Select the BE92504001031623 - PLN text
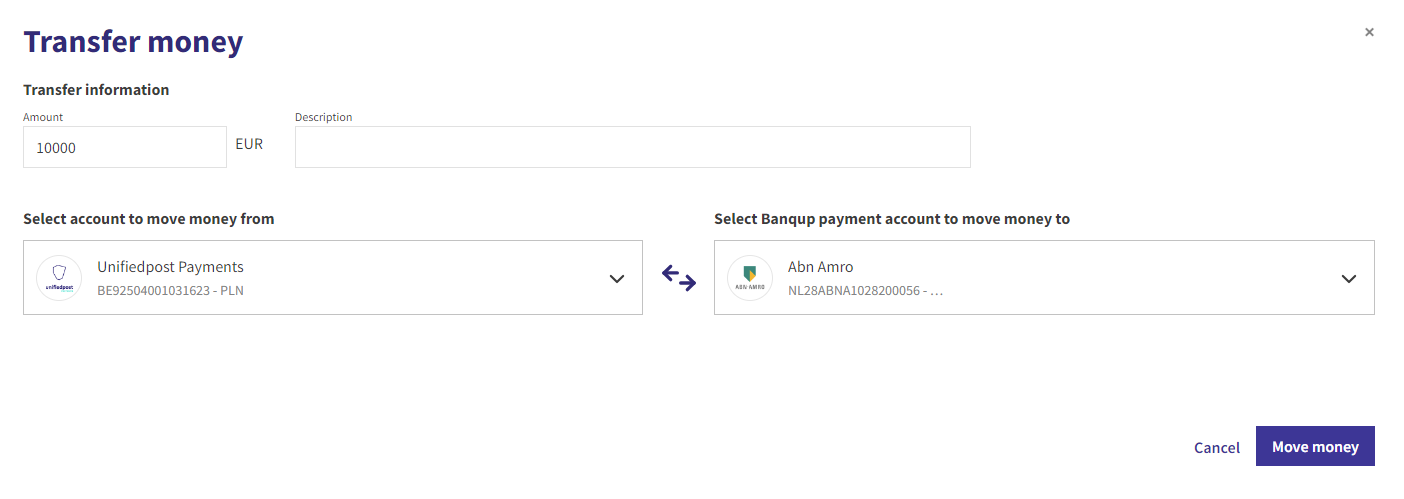Viewport: 1404px width, 499px height. point(170,291)
